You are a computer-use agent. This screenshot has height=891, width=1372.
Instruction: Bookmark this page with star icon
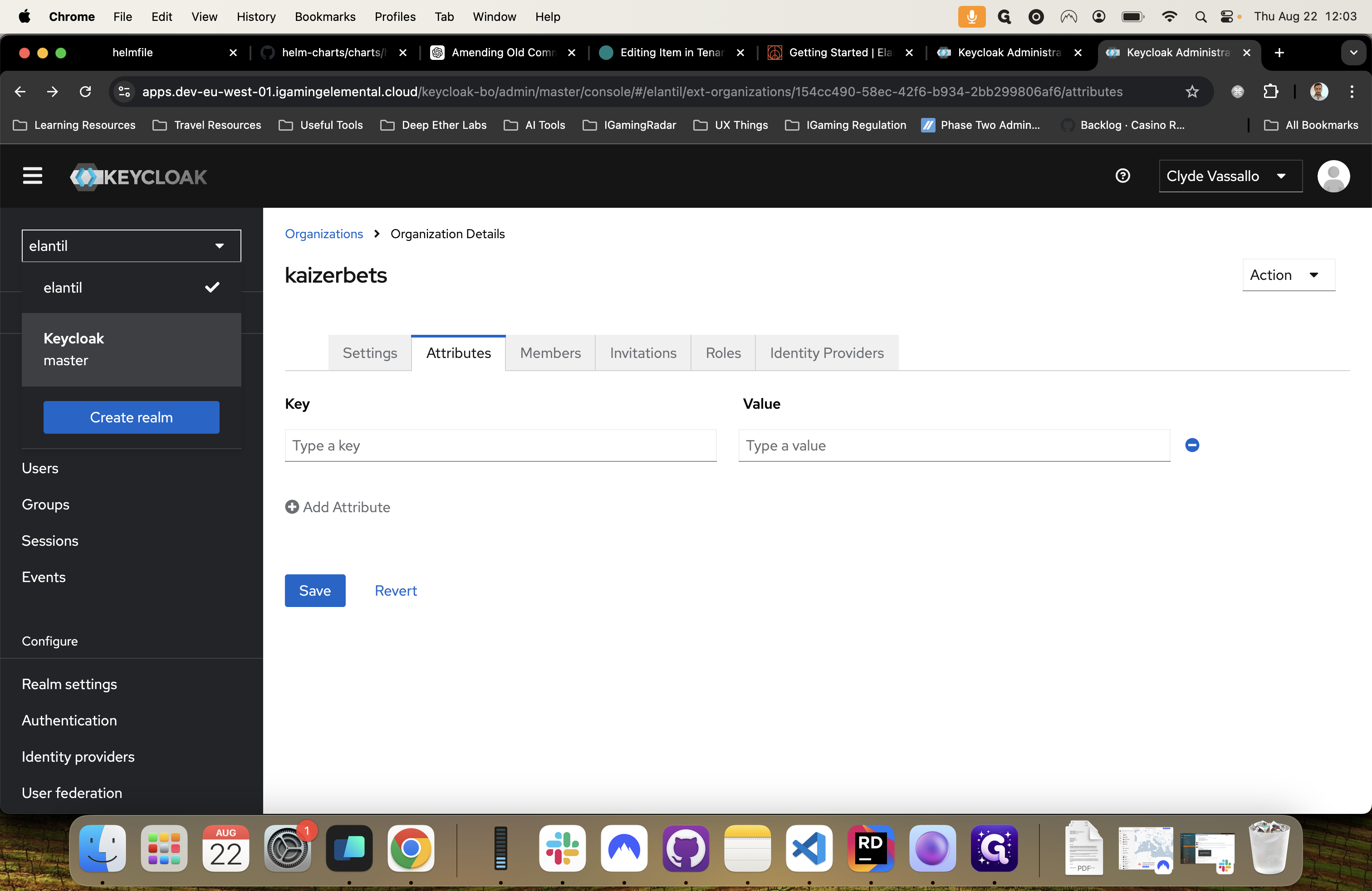click(1192, 92)
